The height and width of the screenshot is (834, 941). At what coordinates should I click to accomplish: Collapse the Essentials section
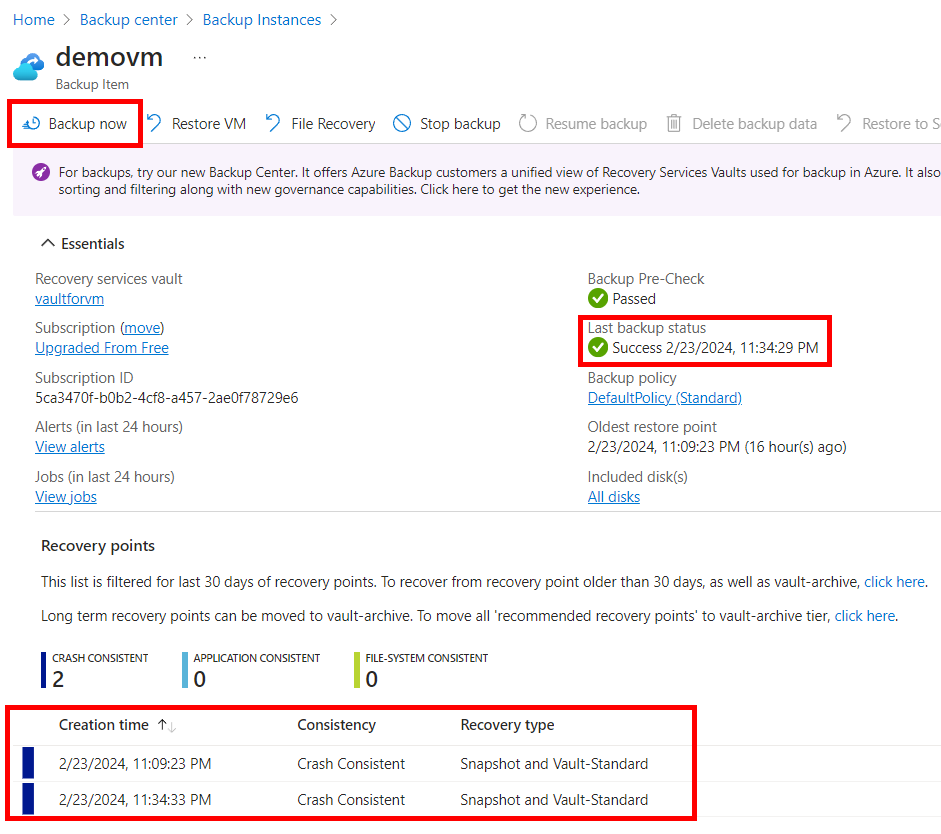click(x=47, y=244)
